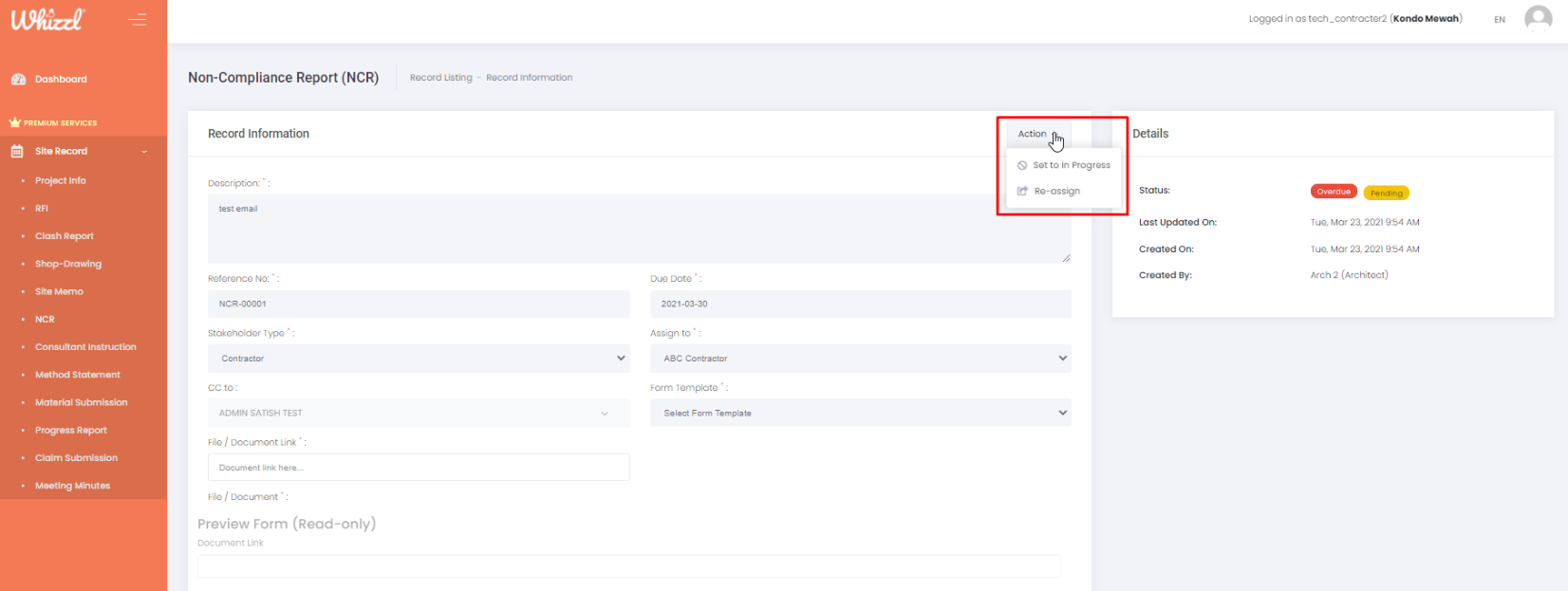Expand the Site Record sidebar chevron
The height and width of the screenshot is (591, 1568).
(x=144, y=152)
